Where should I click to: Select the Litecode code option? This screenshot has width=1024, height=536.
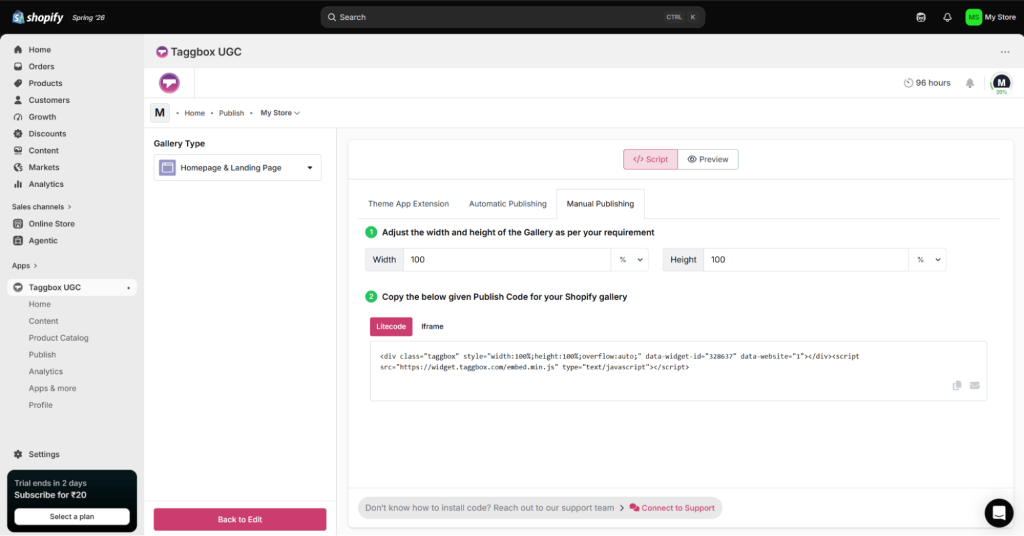[x=391, y=326]
